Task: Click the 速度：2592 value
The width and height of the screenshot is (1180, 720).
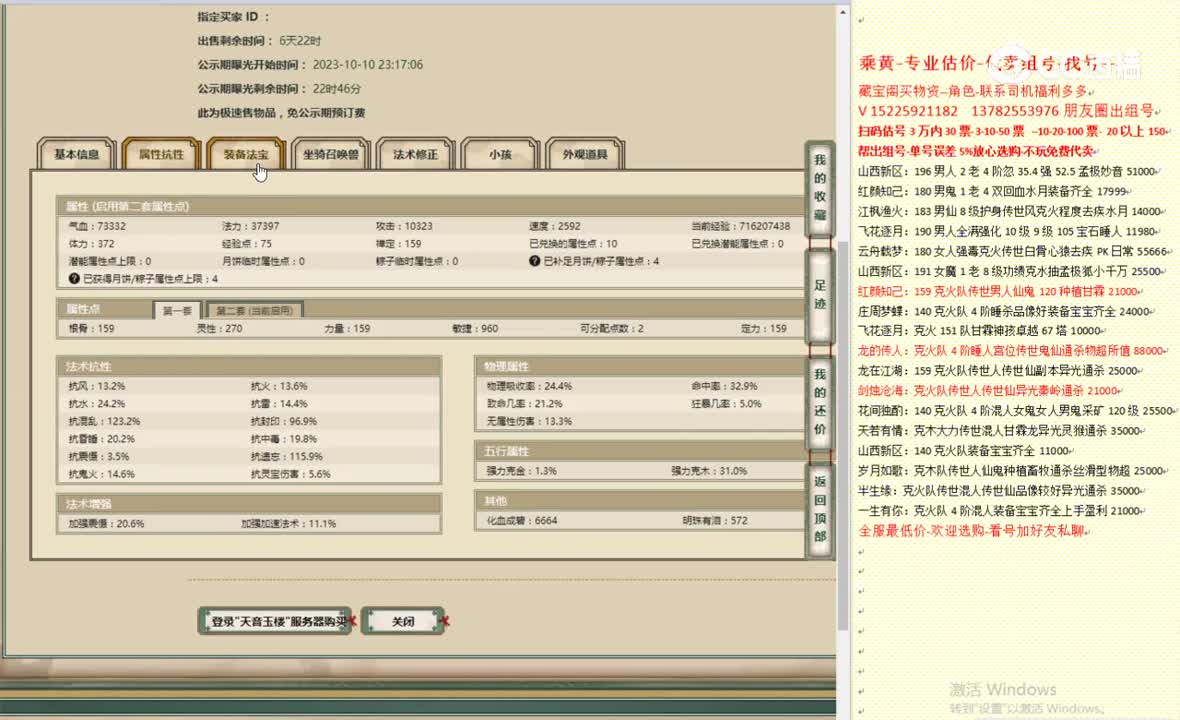Action: [555, 226]
